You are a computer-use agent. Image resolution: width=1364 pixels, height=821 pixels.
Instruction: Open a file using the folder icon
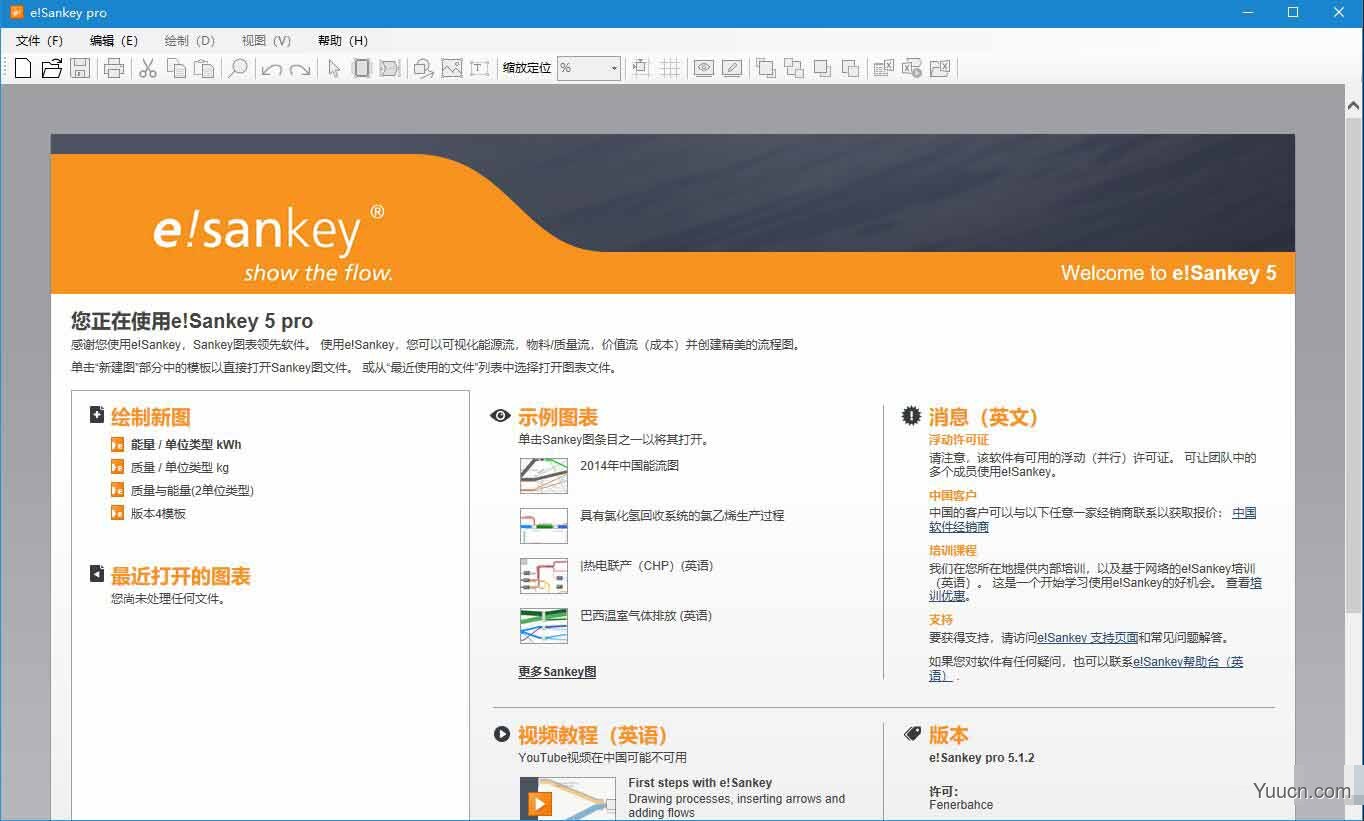51,68
